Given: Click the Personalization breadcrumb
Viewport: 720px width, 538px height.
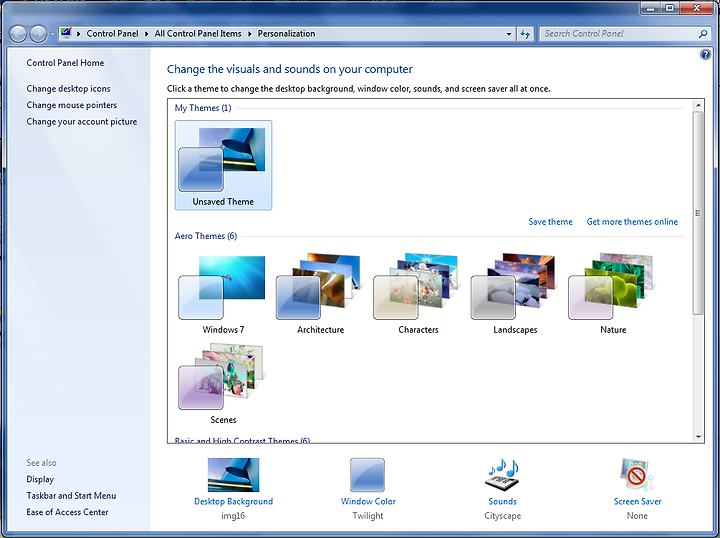Looking at the screenshot, I should [287, 34].
